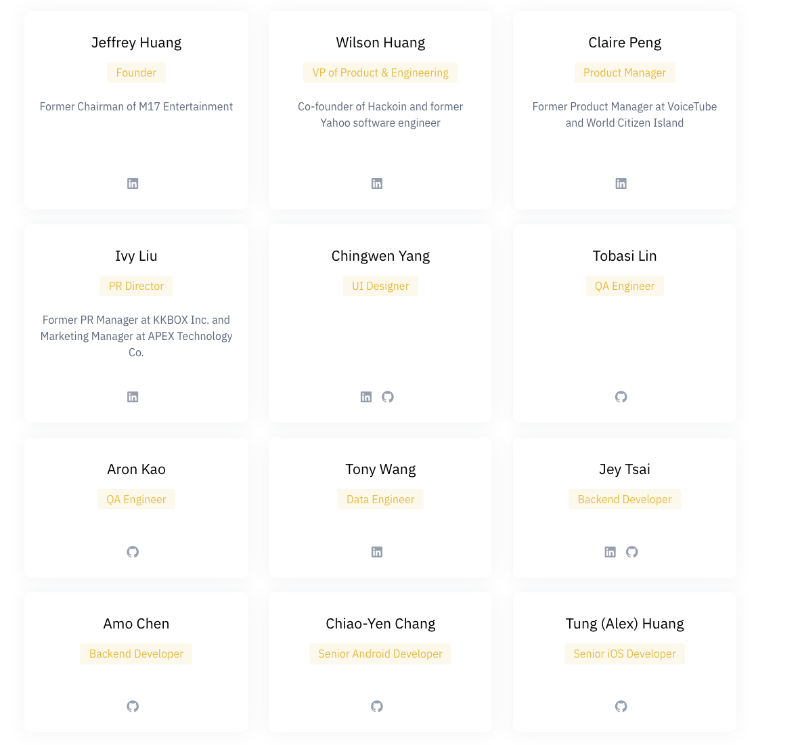The image size is (800, 745).
Task: Click Ivy Liu's name
Action: tap(136, 255)
